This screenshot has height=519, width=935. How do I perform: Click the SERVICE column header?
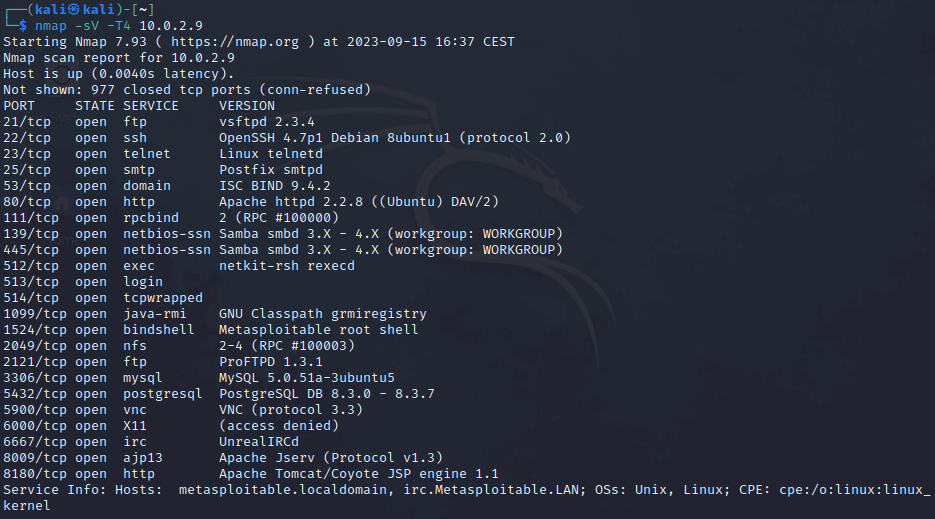151,106
